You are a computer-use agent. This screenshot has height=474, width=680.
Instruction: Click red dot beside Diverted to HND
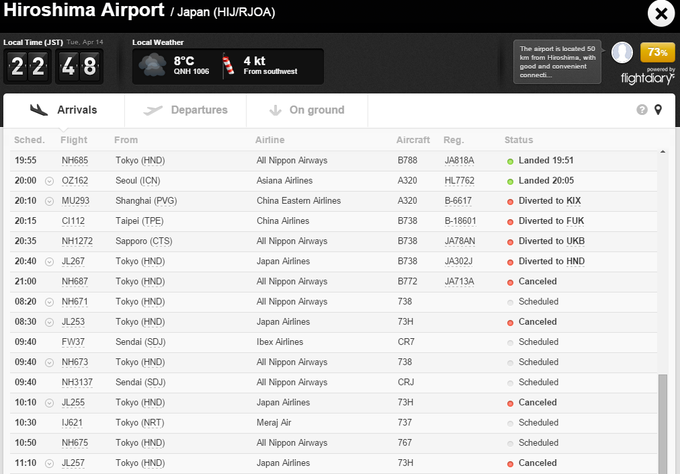point(510,262)
